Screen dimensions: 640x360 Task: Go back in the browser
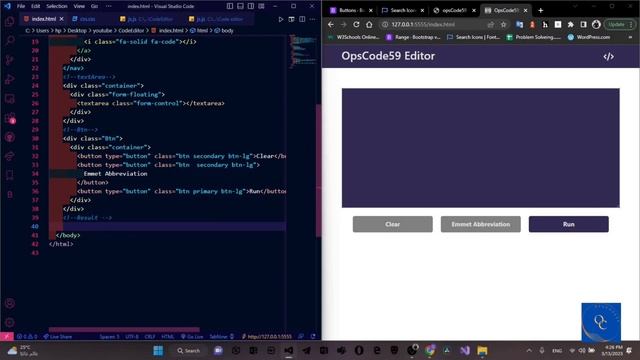pyautogui.click(x=331, y=24)
